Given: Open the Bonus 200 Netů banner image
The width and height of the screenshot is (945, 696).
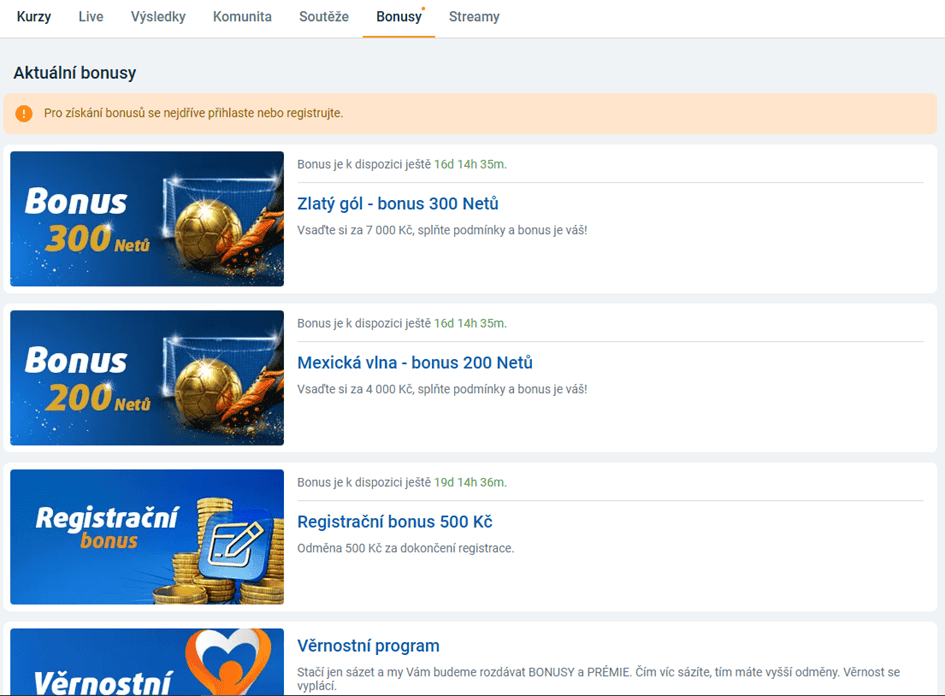Looking at the screenshot, I should (147, 378).
